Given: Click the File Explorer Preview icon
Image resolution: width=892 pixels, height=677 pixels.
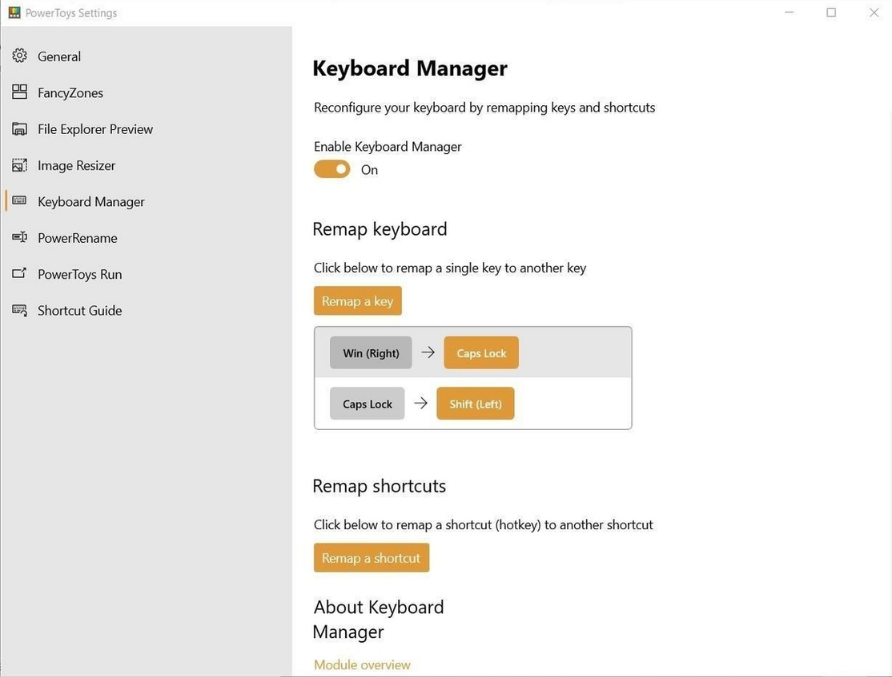Looking at the screenshot, I should pos(19,129).
